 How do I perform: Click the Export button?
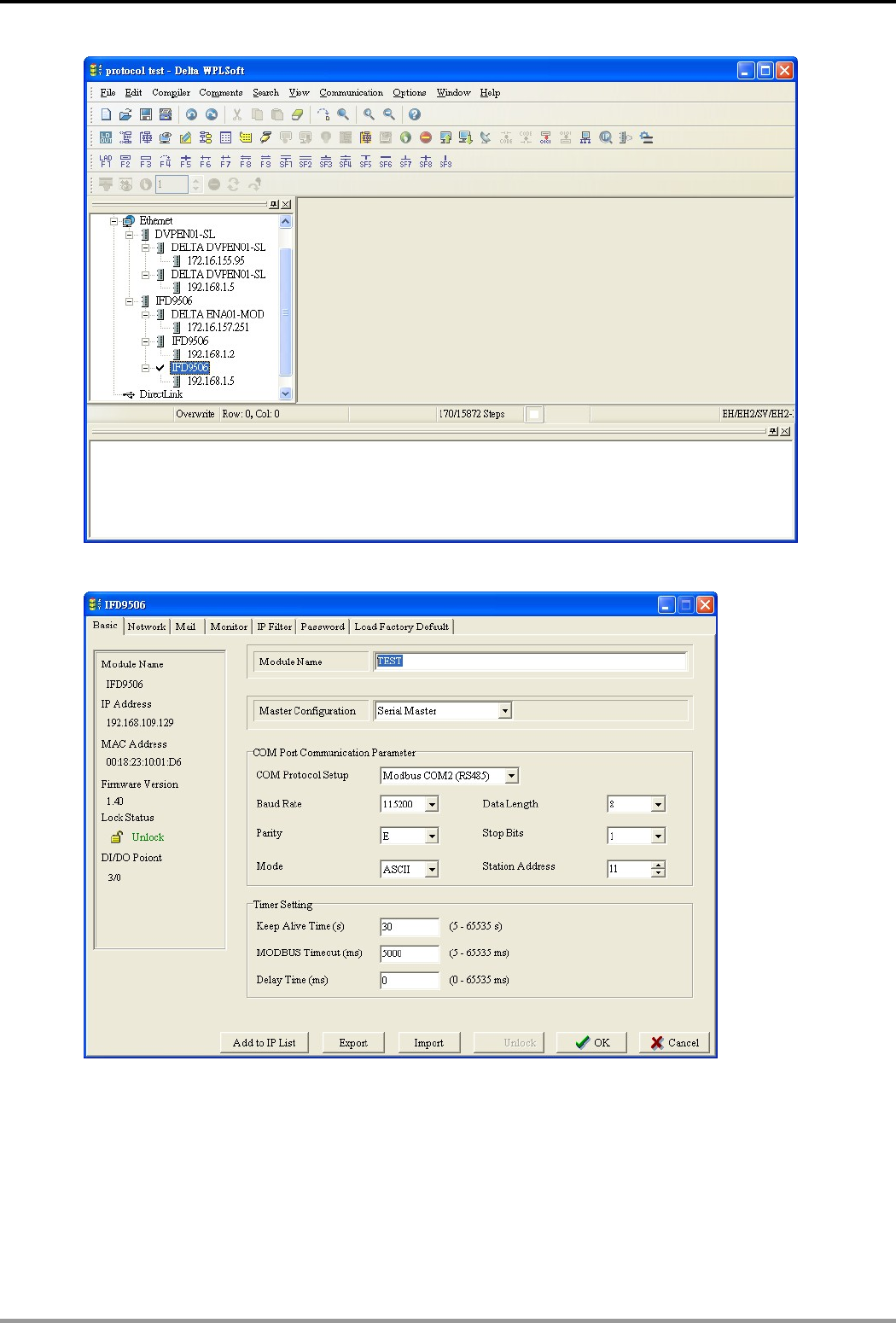click(353, 1043)
